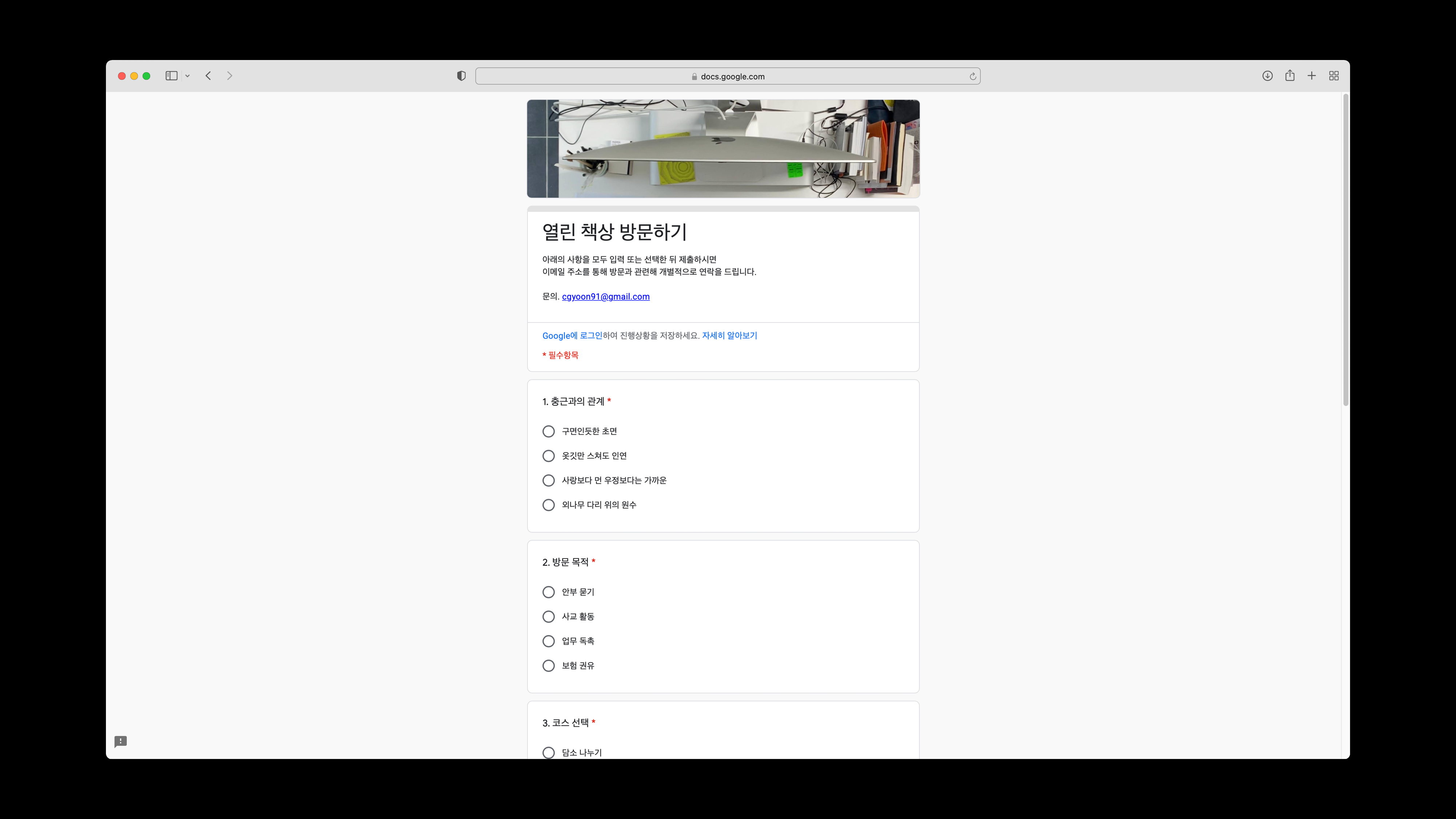
Task: Go forward to next page
Action: pyautogui.click(x=229, y=76)
